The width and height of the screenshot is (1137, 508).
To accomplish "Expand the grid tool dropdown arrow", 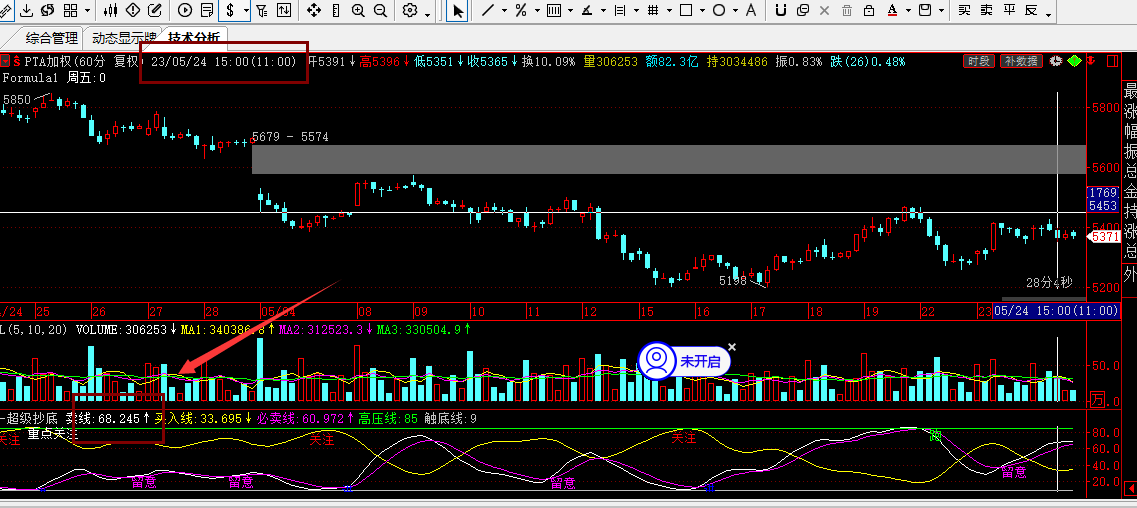I will [x=669, y=11].
